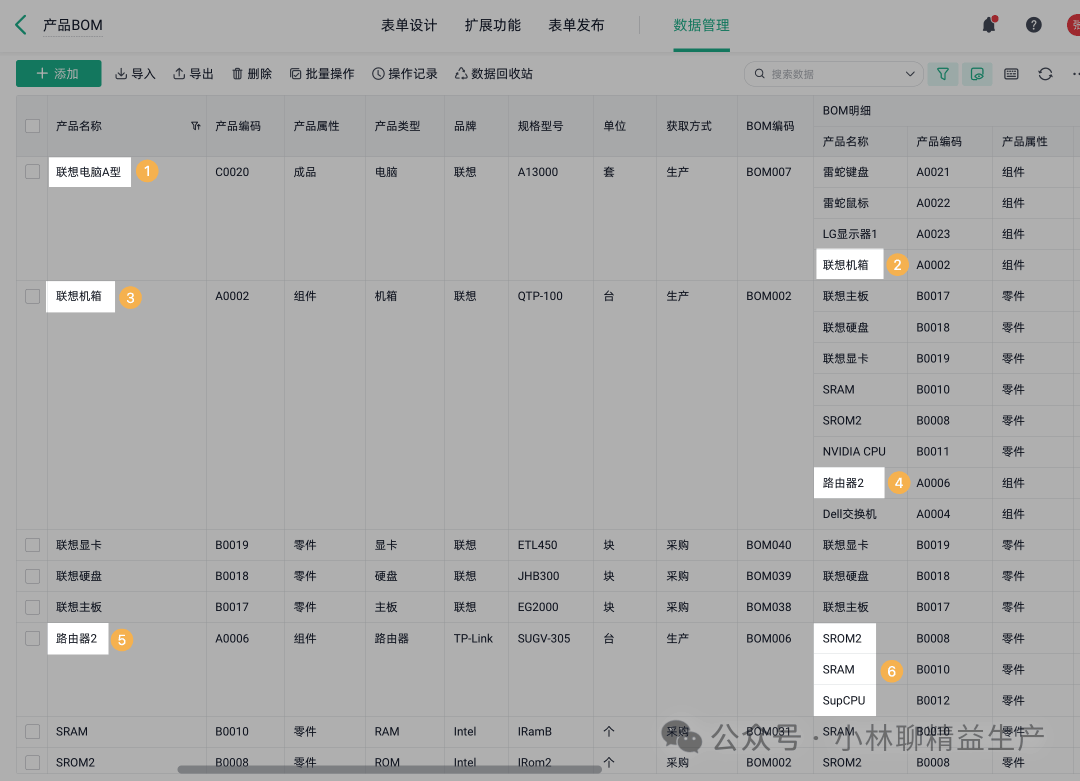Click the IRamB model cell
This screenshot has height=781, width=1080.
click(x=534, y=731)
